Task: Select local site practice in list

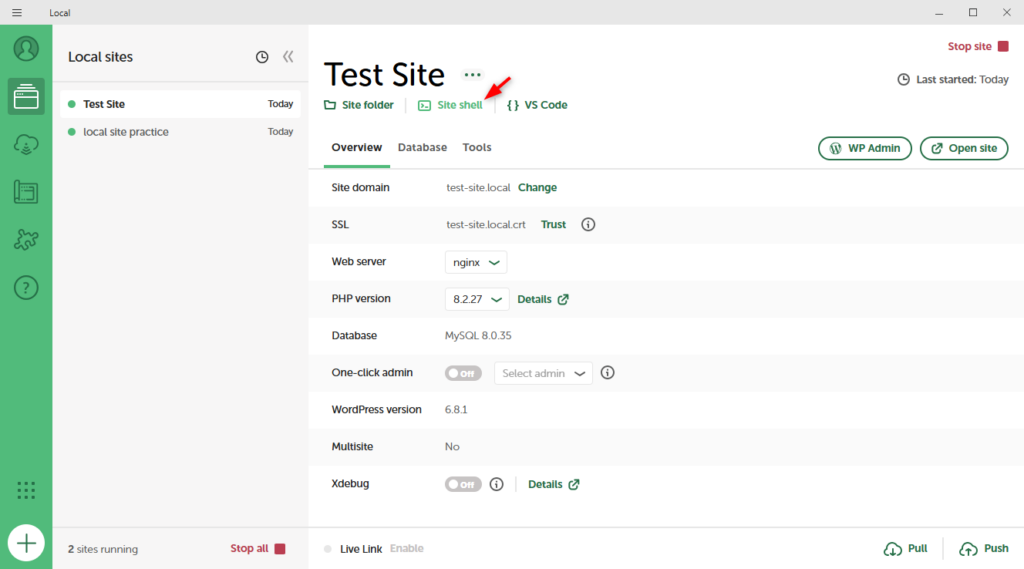Action: click(x=180, y=132)
